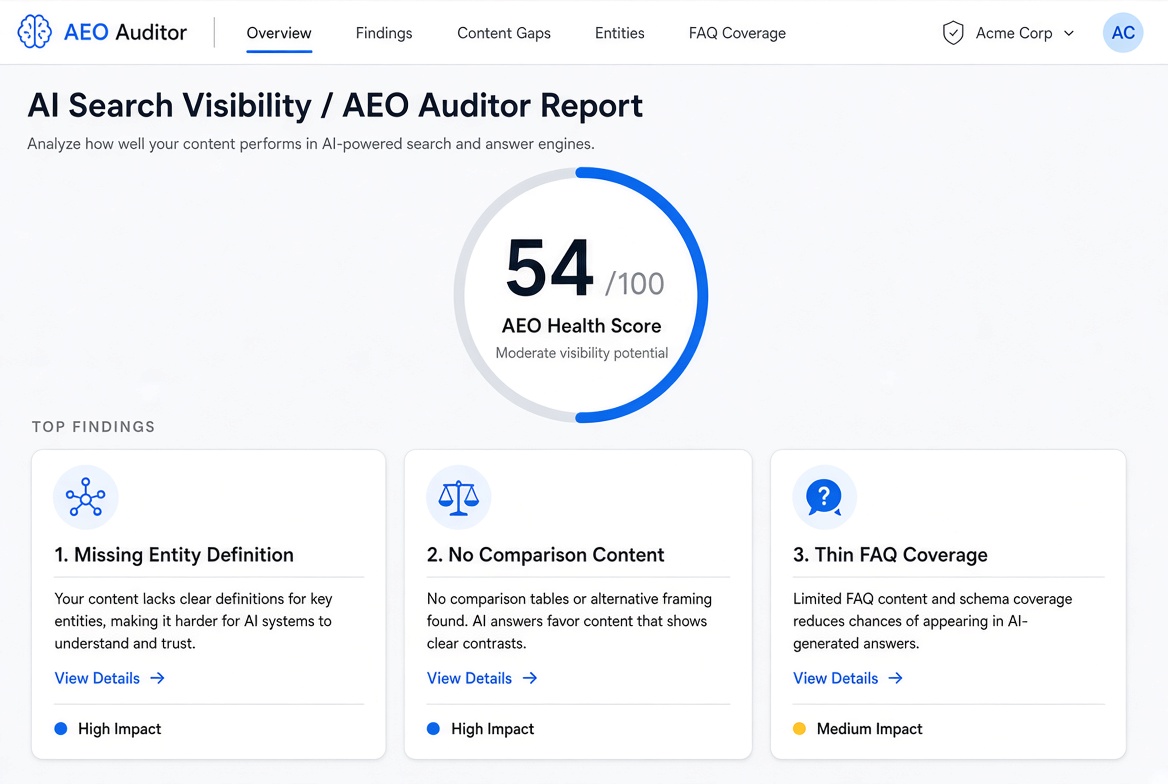1168x784 pixels.
Task: Click the blue arc of the score ring
Action: tap(702, 295)
